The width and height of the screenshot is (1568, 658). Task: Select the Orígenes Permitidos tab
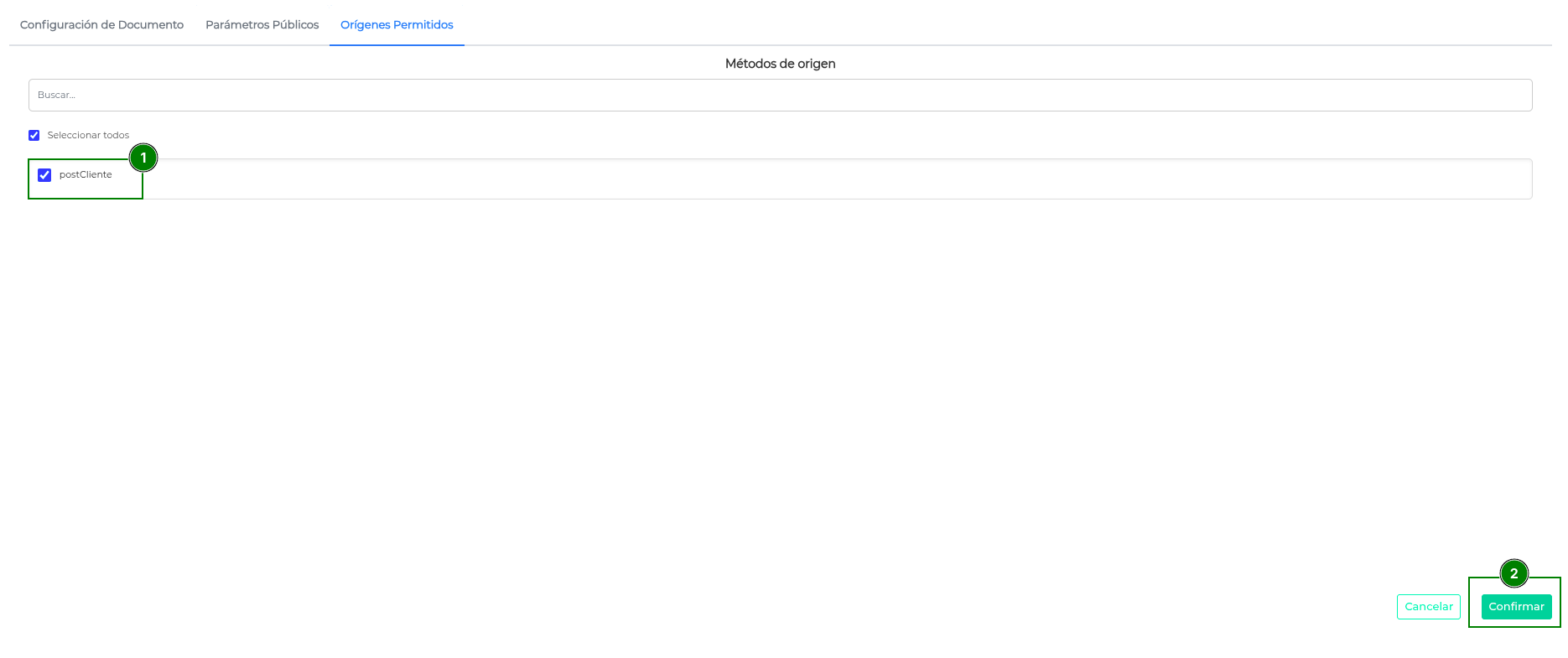coord(397,25)
